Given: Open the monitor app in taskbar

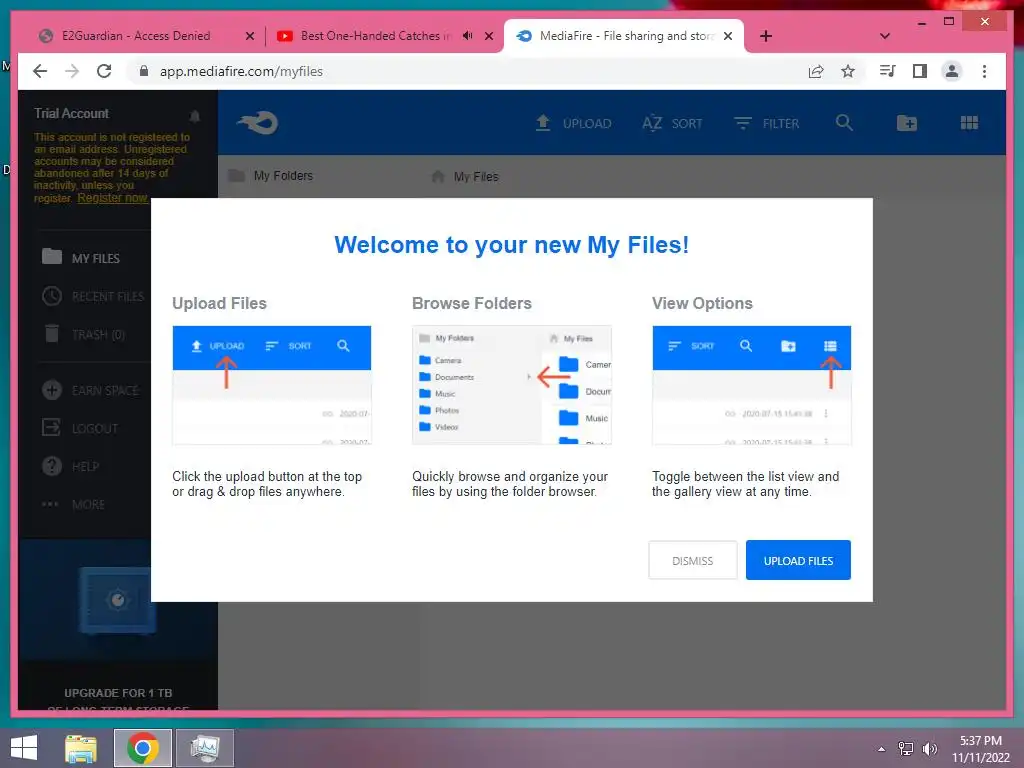Looking at the screenshot, I should click(x=204, y=748).
